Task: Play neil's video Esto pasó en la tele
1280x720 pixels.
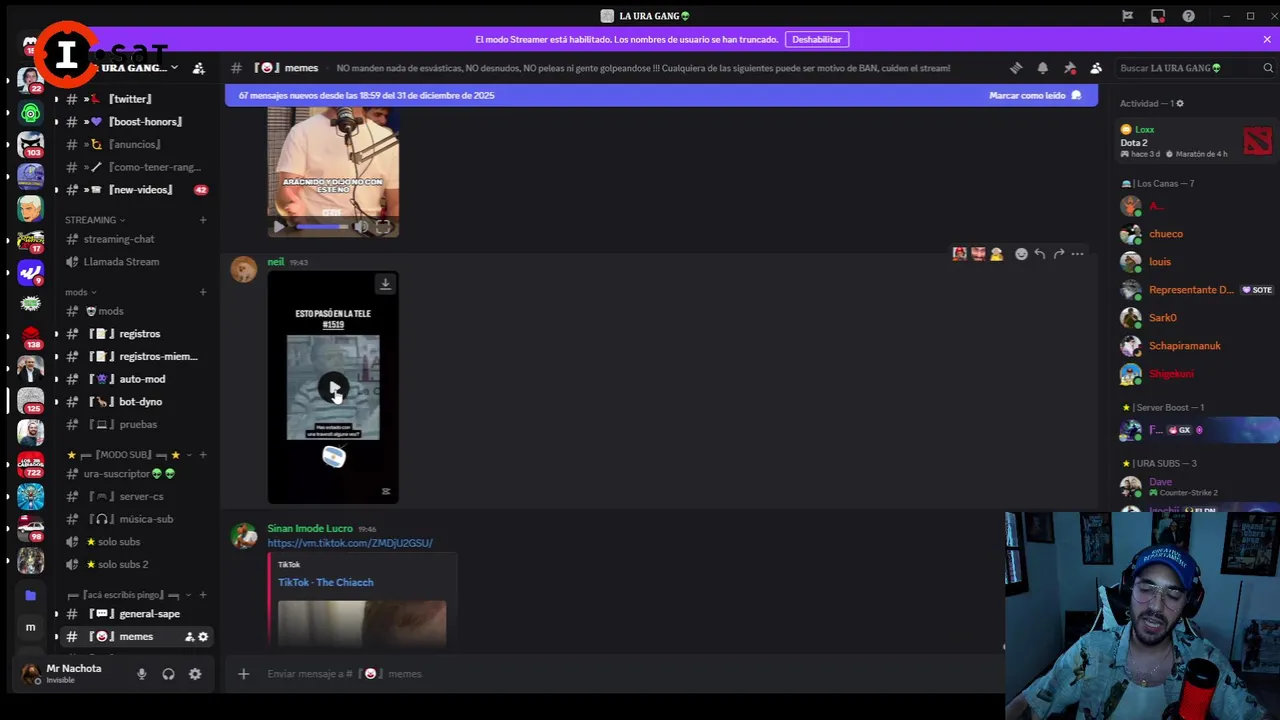Action: coord(333,387)
